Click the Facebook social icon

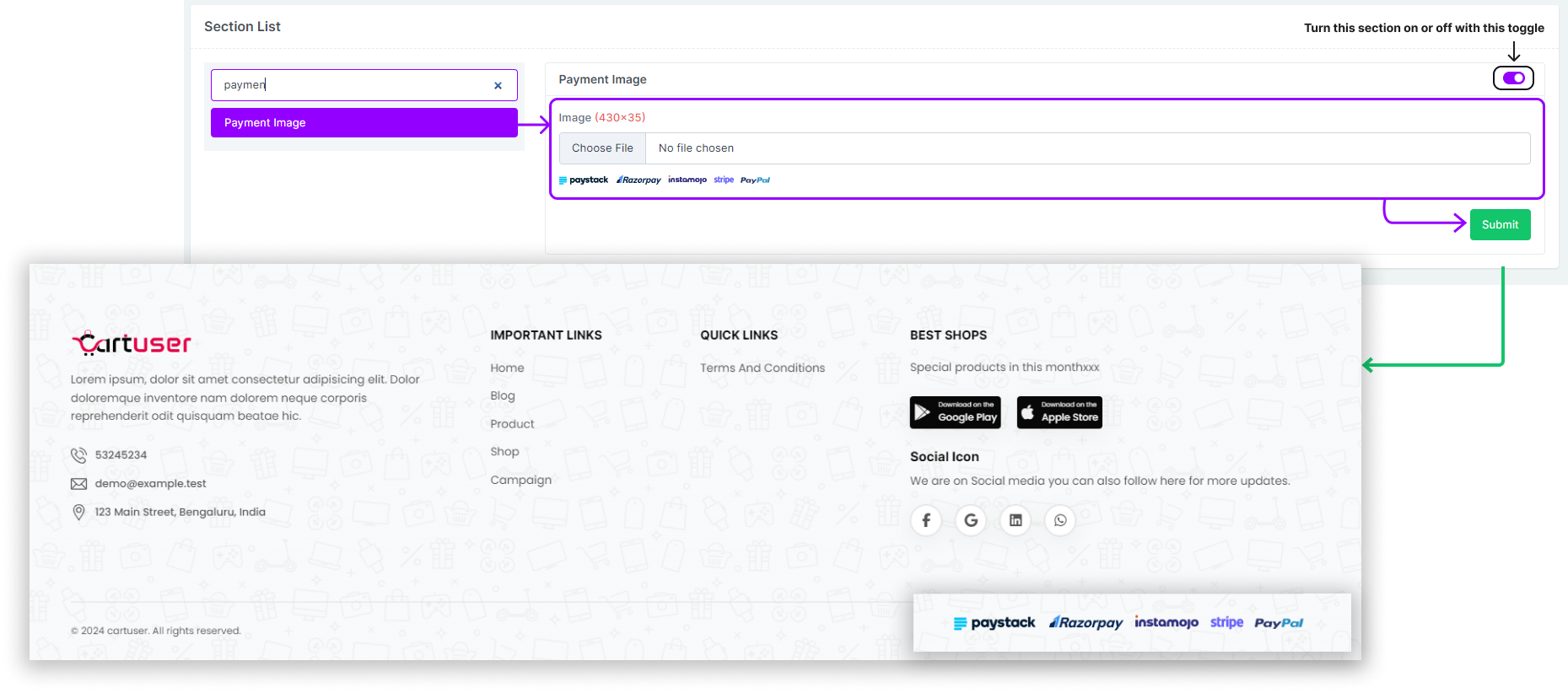925,520
